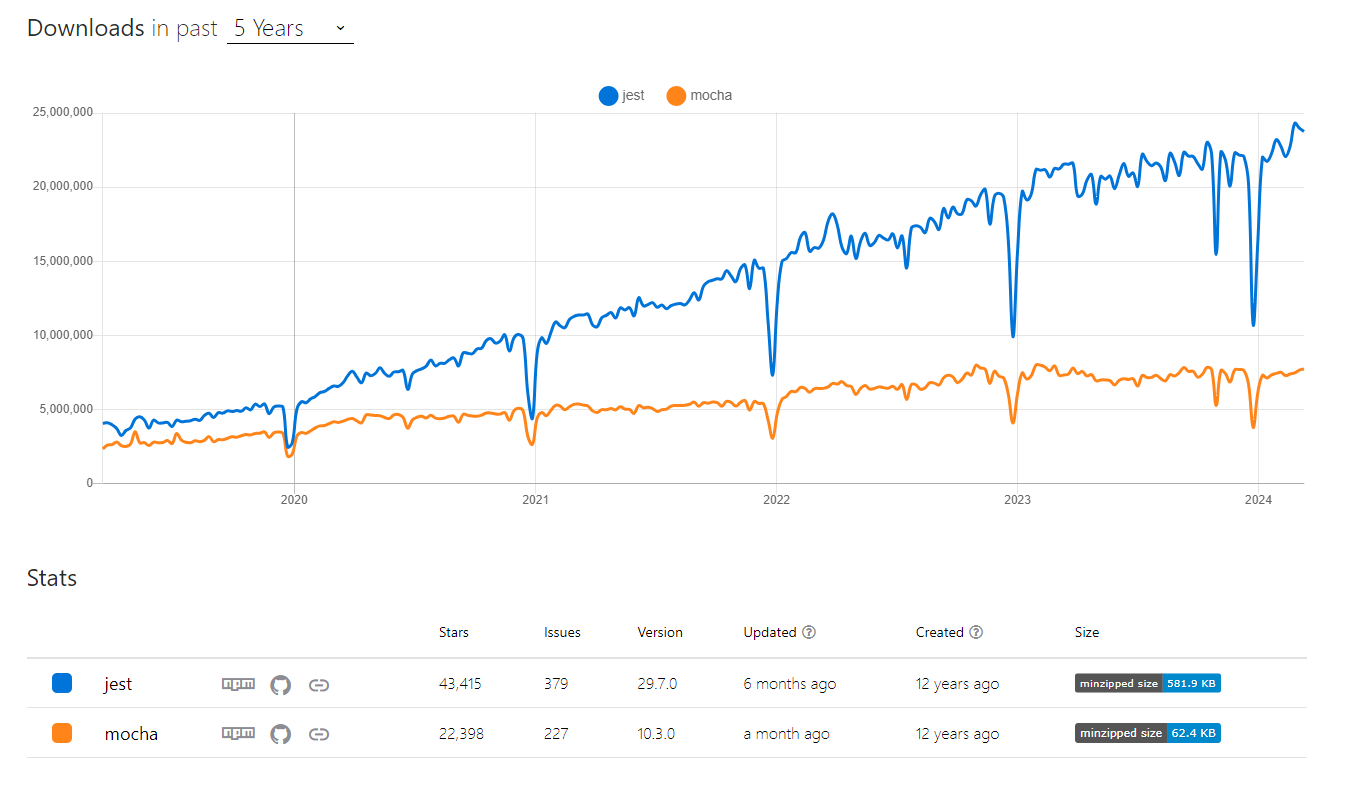Viewport: 1359px width, 787px height.
Task: Click the jest row's 12 years ago value
Action: [x=957, y=684]
